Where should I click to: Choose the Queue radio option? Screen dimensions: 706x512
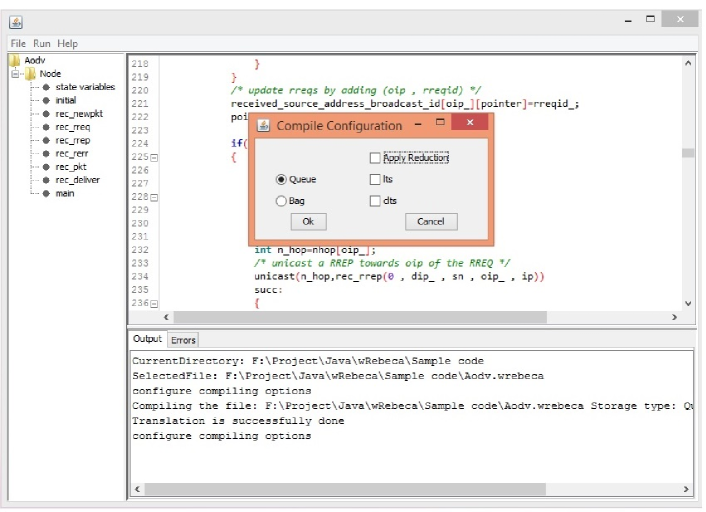coord(282,179)
